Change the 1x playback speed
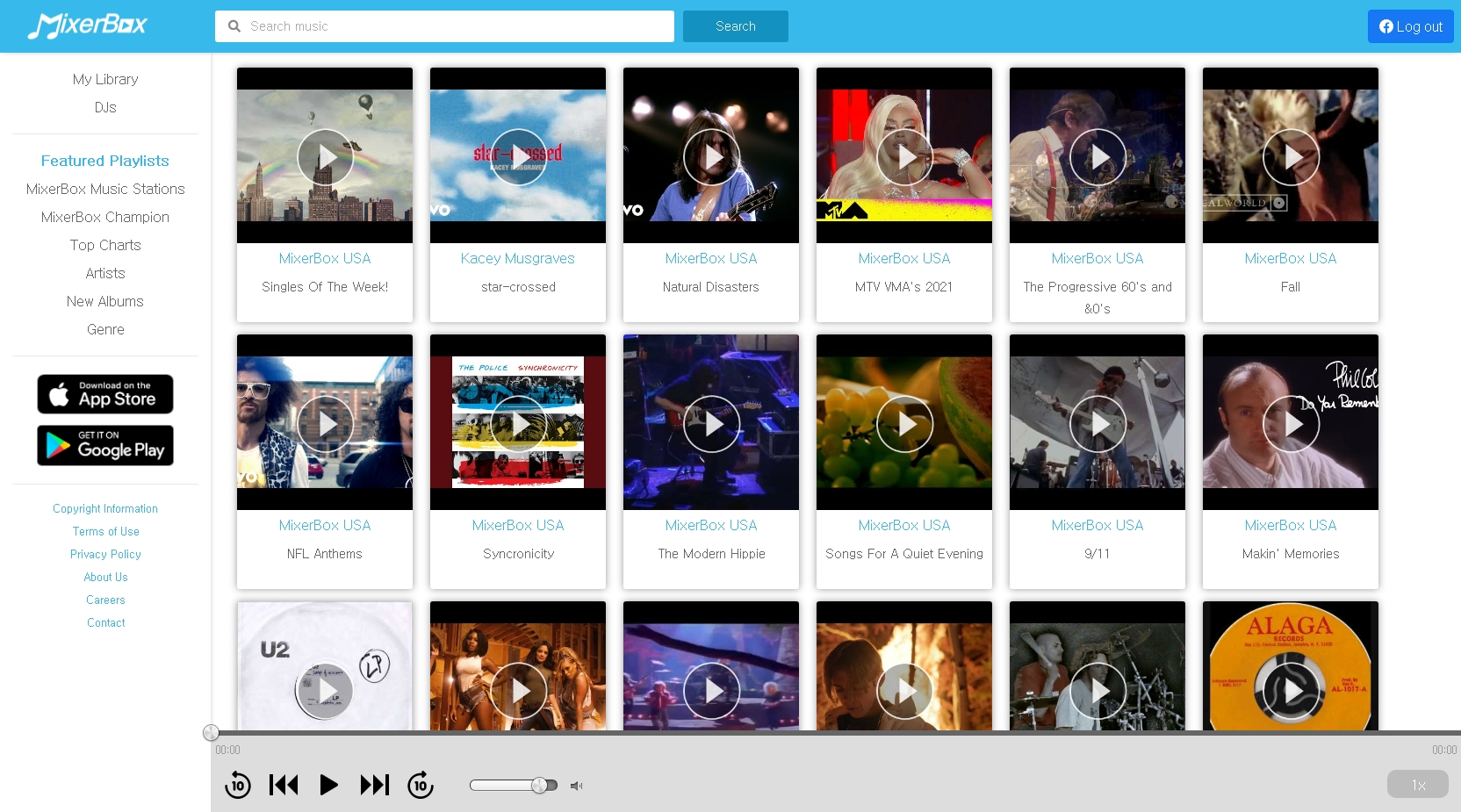The height and width of the screenshot is (812, 1461). tap(1418, 785)
